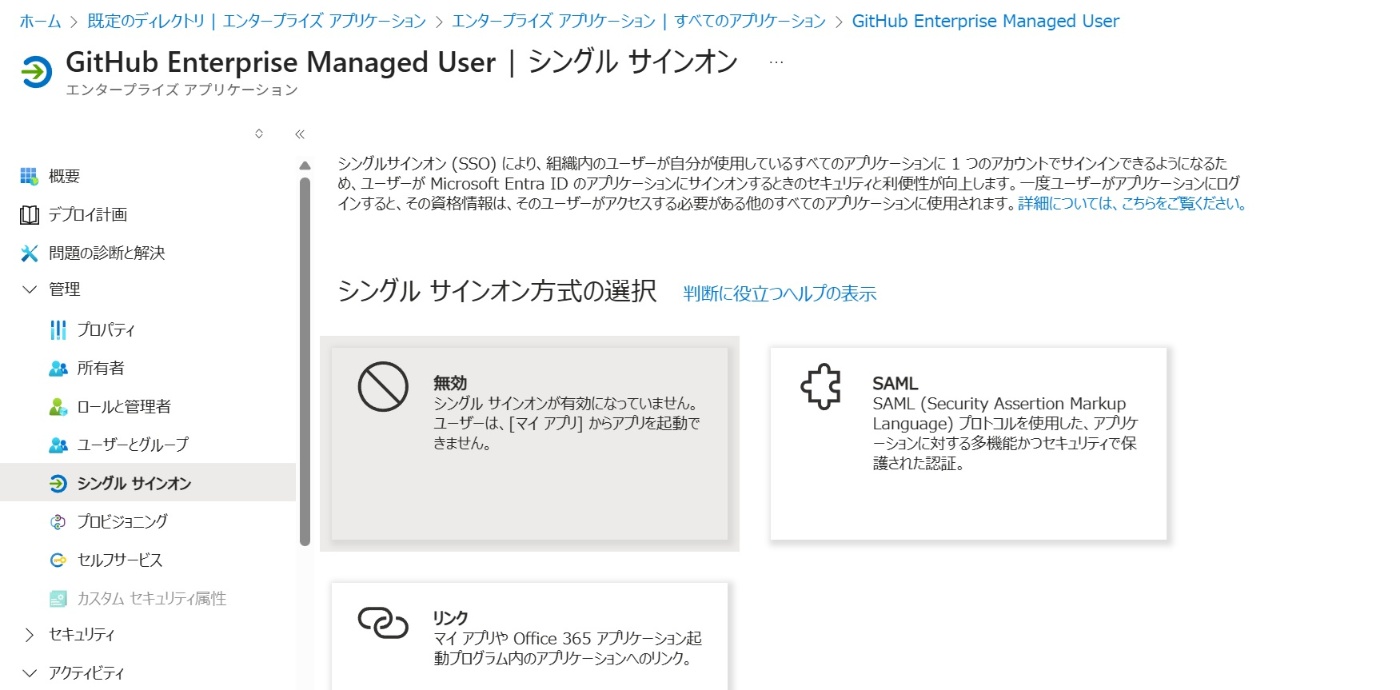The image size is (1400, 690).
Task: Choose the 無効 sign-on method card
Action: click(530, 444)
